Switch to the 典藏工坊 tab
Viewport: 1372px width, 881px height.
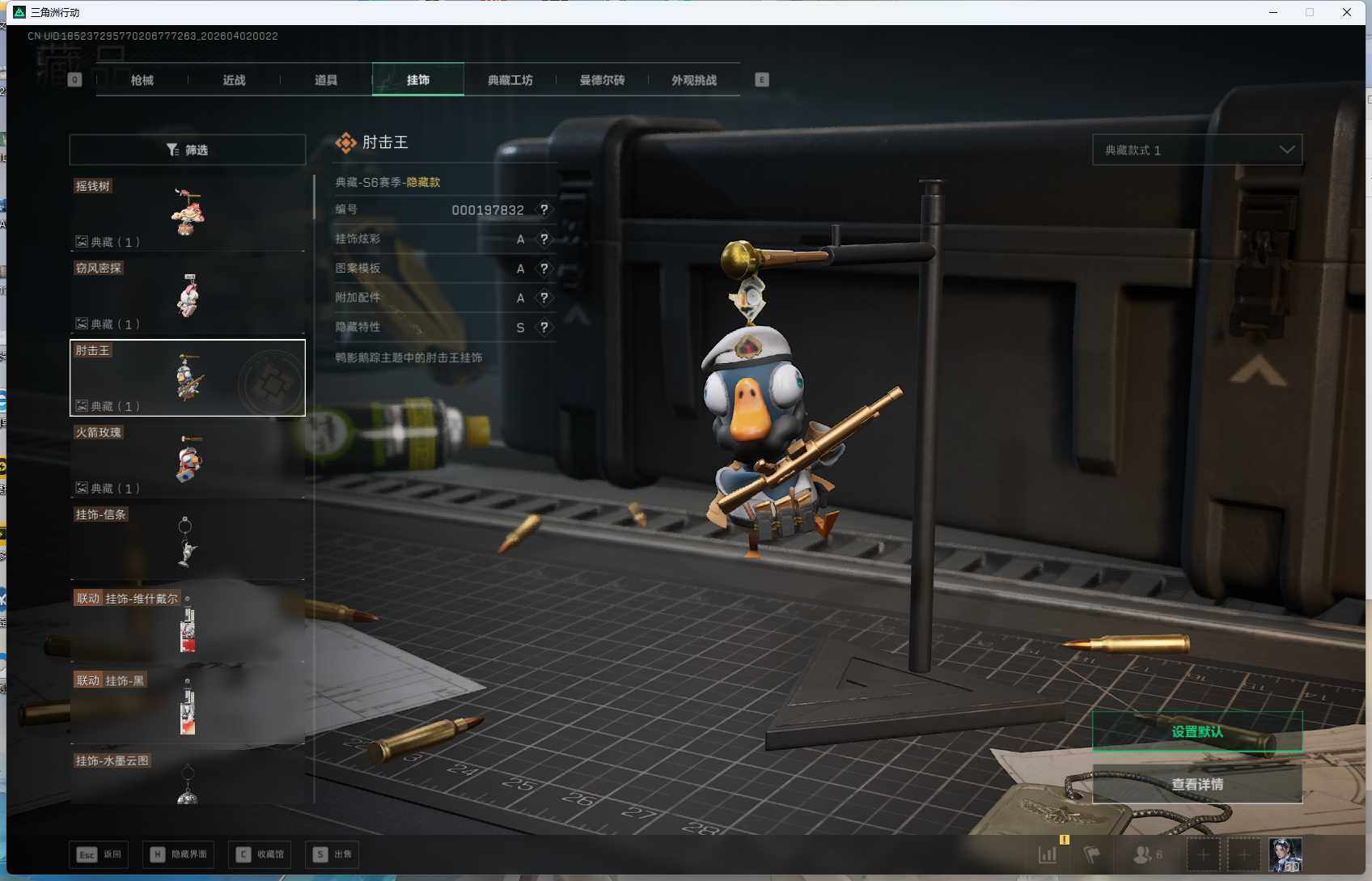point(510,80)
